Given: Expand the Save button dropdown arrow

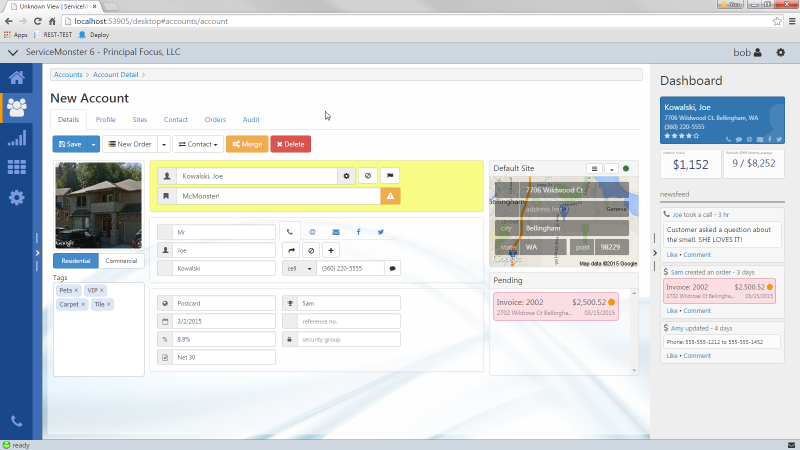Looking at the screenshot, I should 93,144.
